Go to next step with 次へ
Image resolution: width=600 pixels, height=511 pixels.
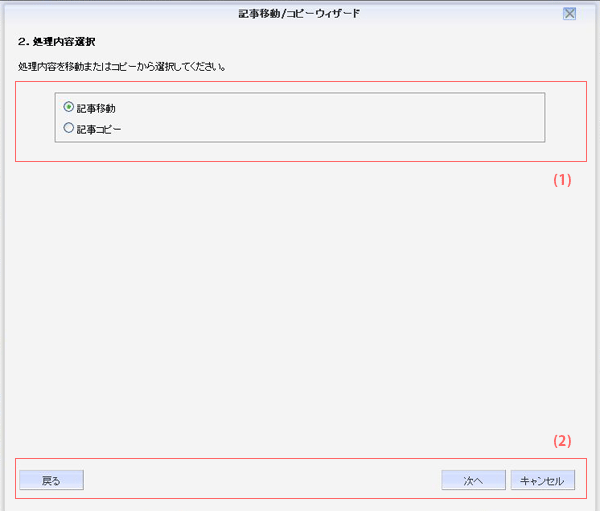click(x=473, y=480)
